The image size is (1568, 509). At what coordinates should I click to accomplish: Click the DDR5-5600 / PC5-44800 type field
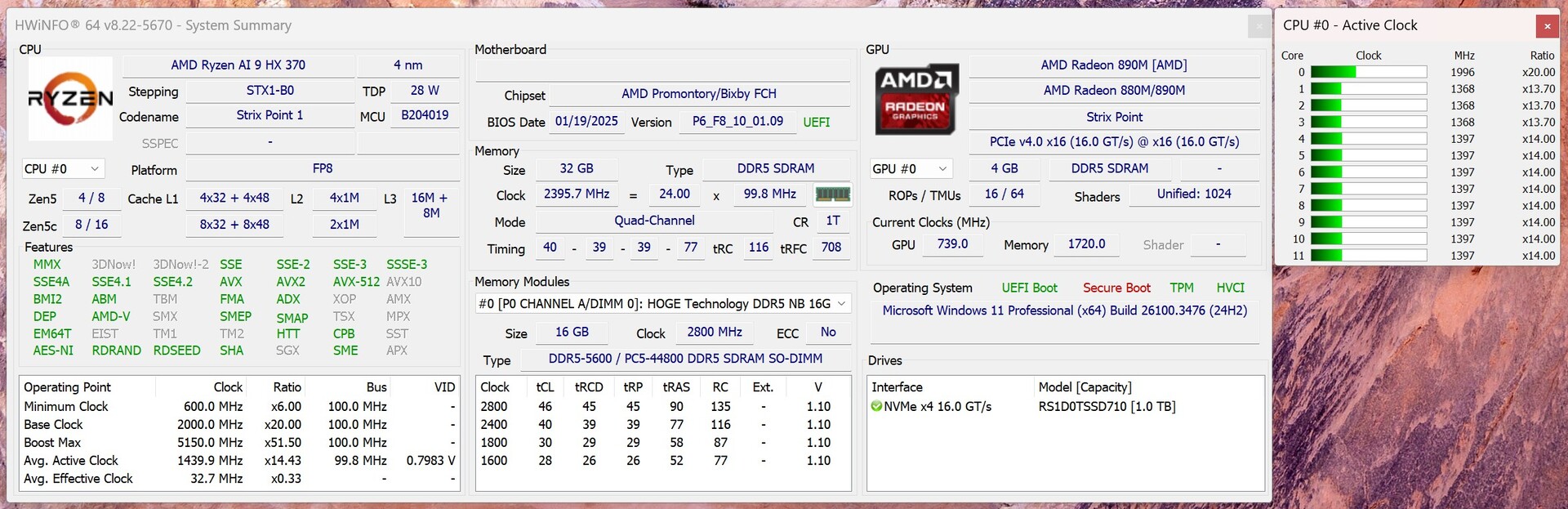click(x=685, y=359)
